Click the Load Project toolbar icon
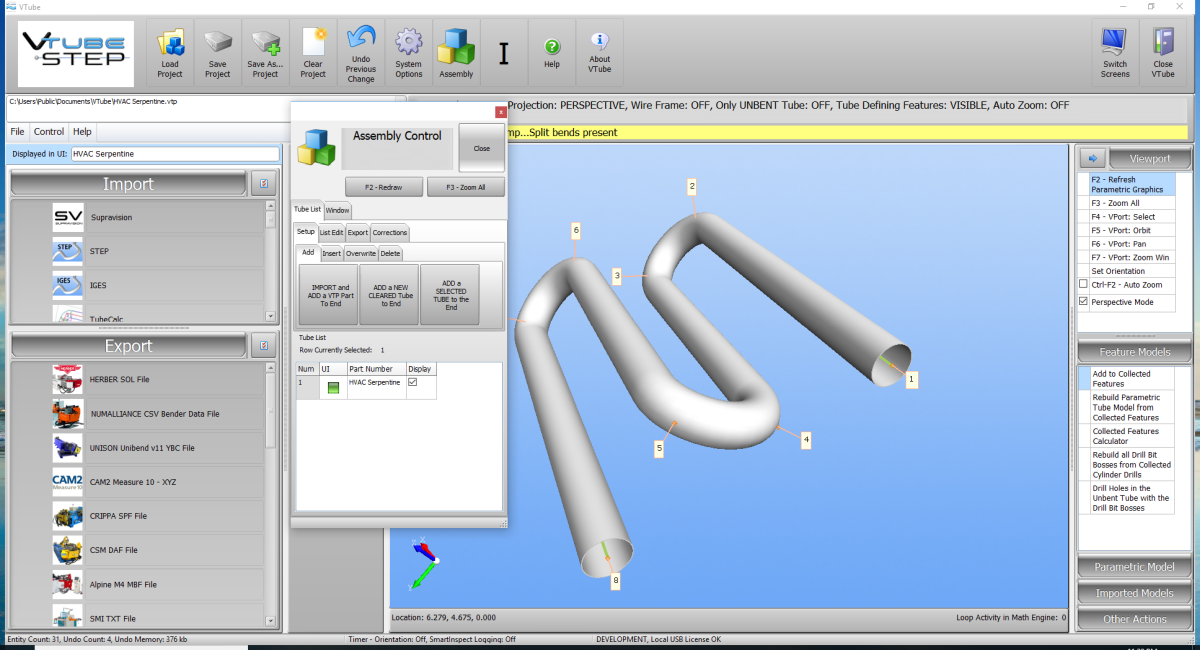 (170, 45)
